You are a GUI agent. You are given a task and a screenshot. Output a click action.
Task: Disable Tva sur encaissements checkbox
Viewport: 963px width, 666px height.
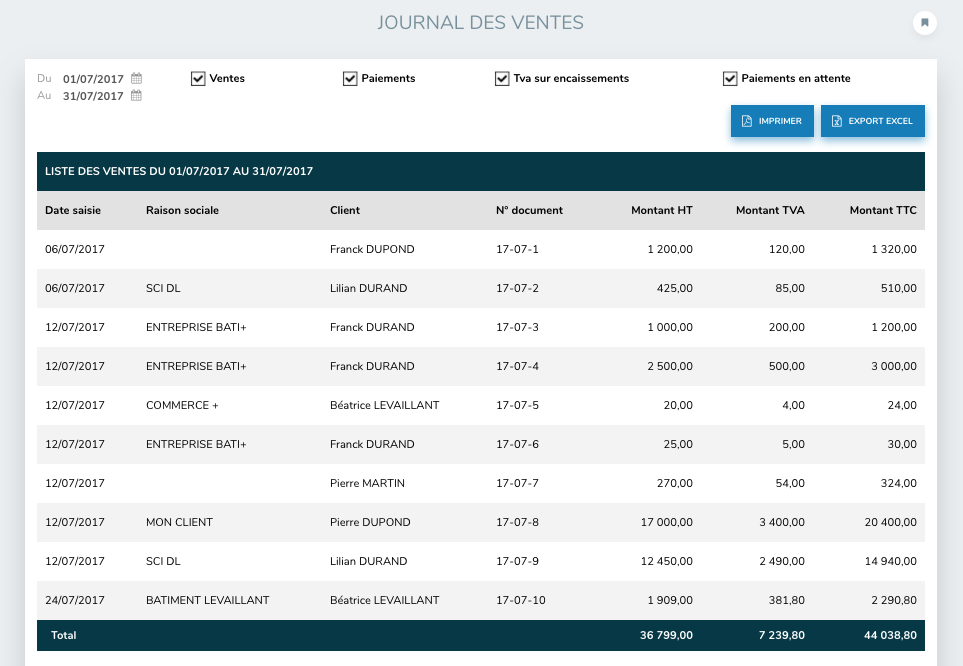click(502, 78)
